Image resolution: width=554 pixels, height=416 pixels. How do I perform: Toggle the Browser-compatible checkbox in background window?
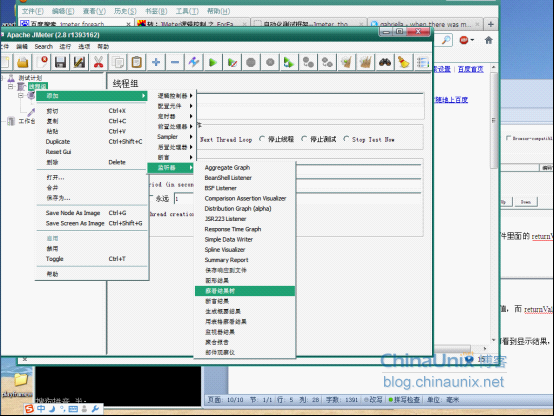pyautogui.click(x=508, y=138)
